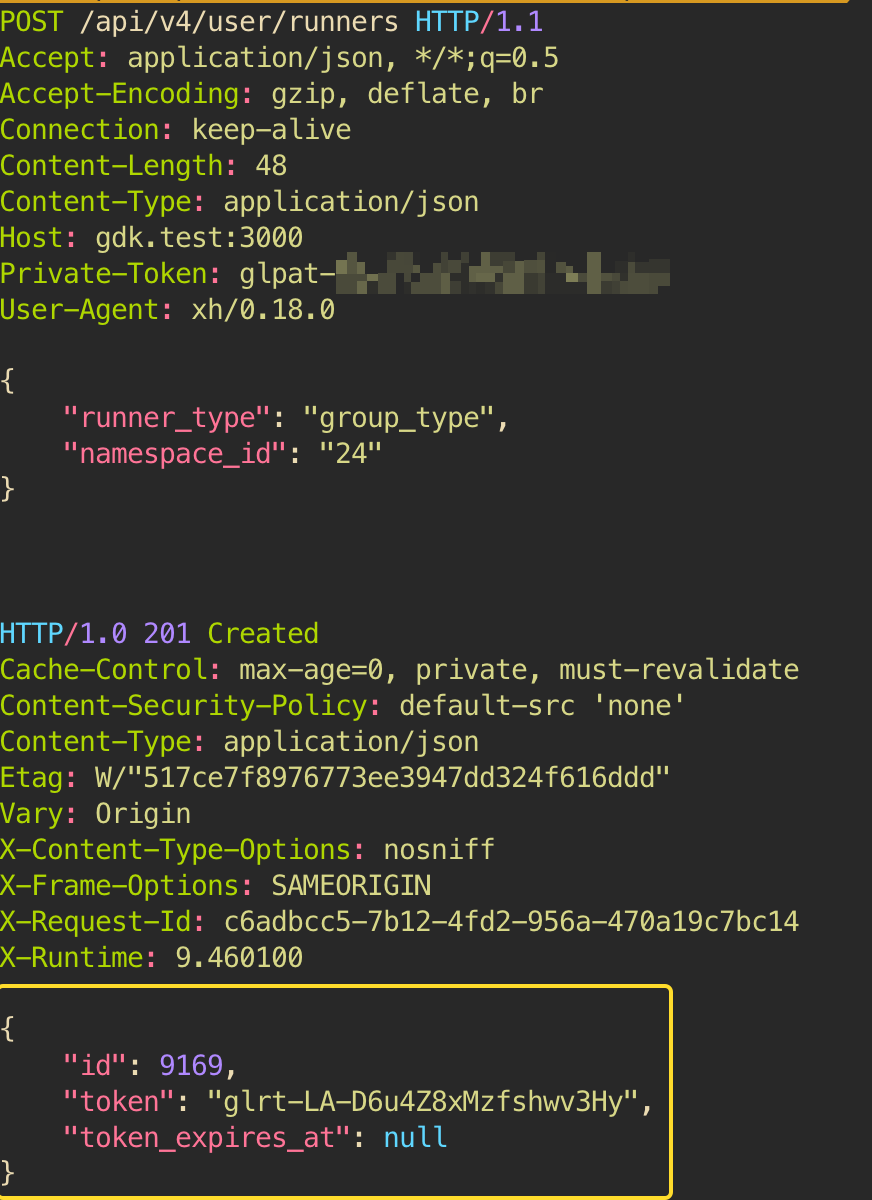Image resolution: width=872 pixels, height=1200 pixels.
Task: Select the request Content-Type application/json line
Action: (x=240, y=202)
